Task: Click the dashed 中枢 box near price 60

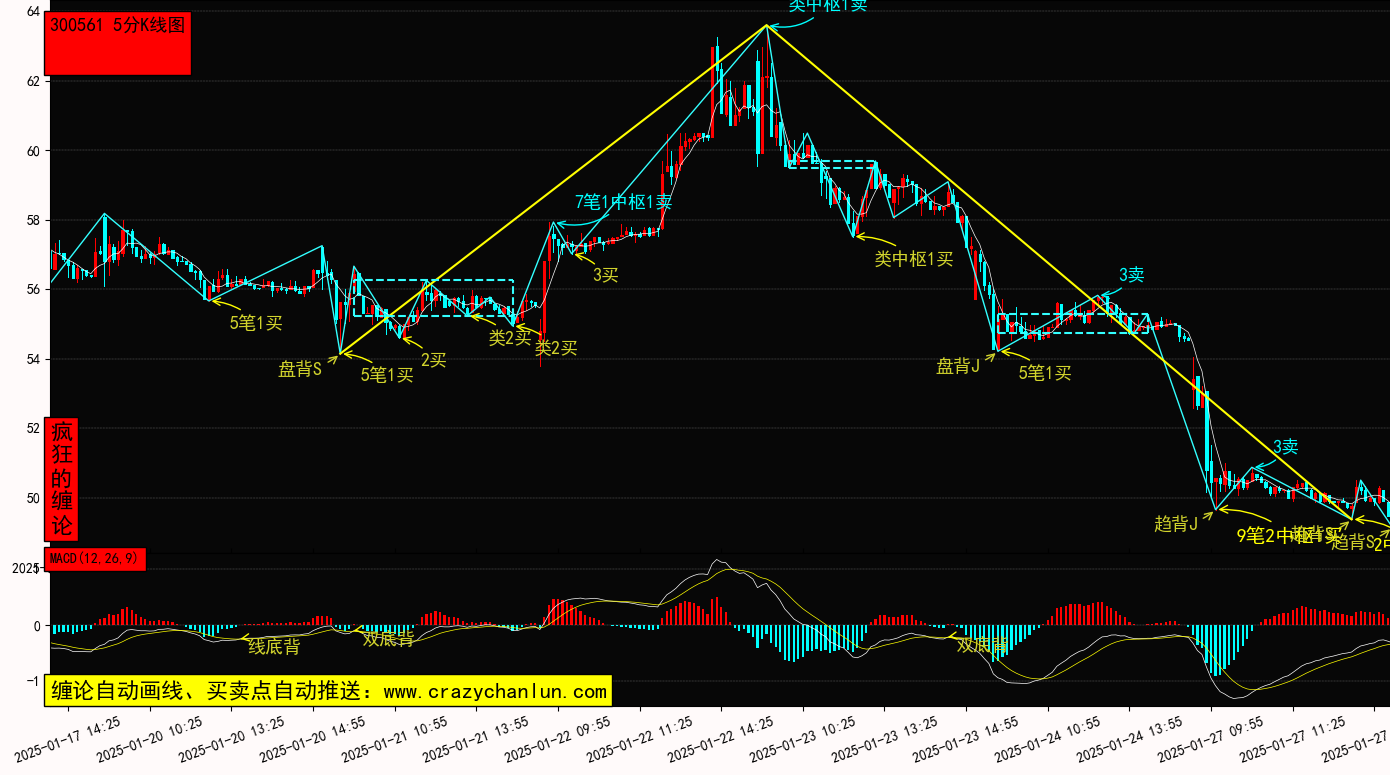Action: (x=832, y=164)
